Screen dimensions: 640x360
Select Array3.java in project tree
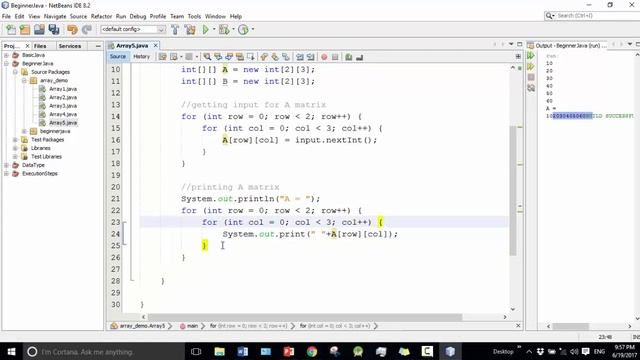pos(62,106)
